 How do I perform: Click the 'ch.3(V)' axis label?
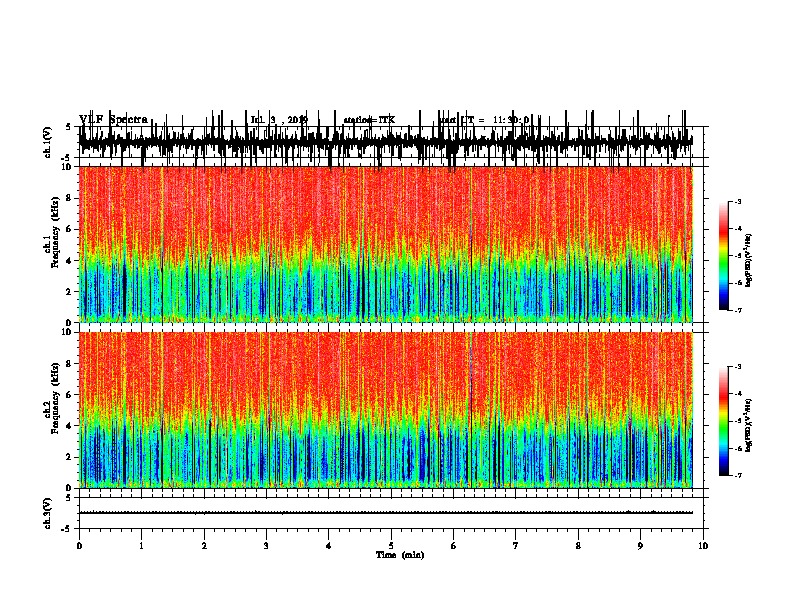pos(47,514)
